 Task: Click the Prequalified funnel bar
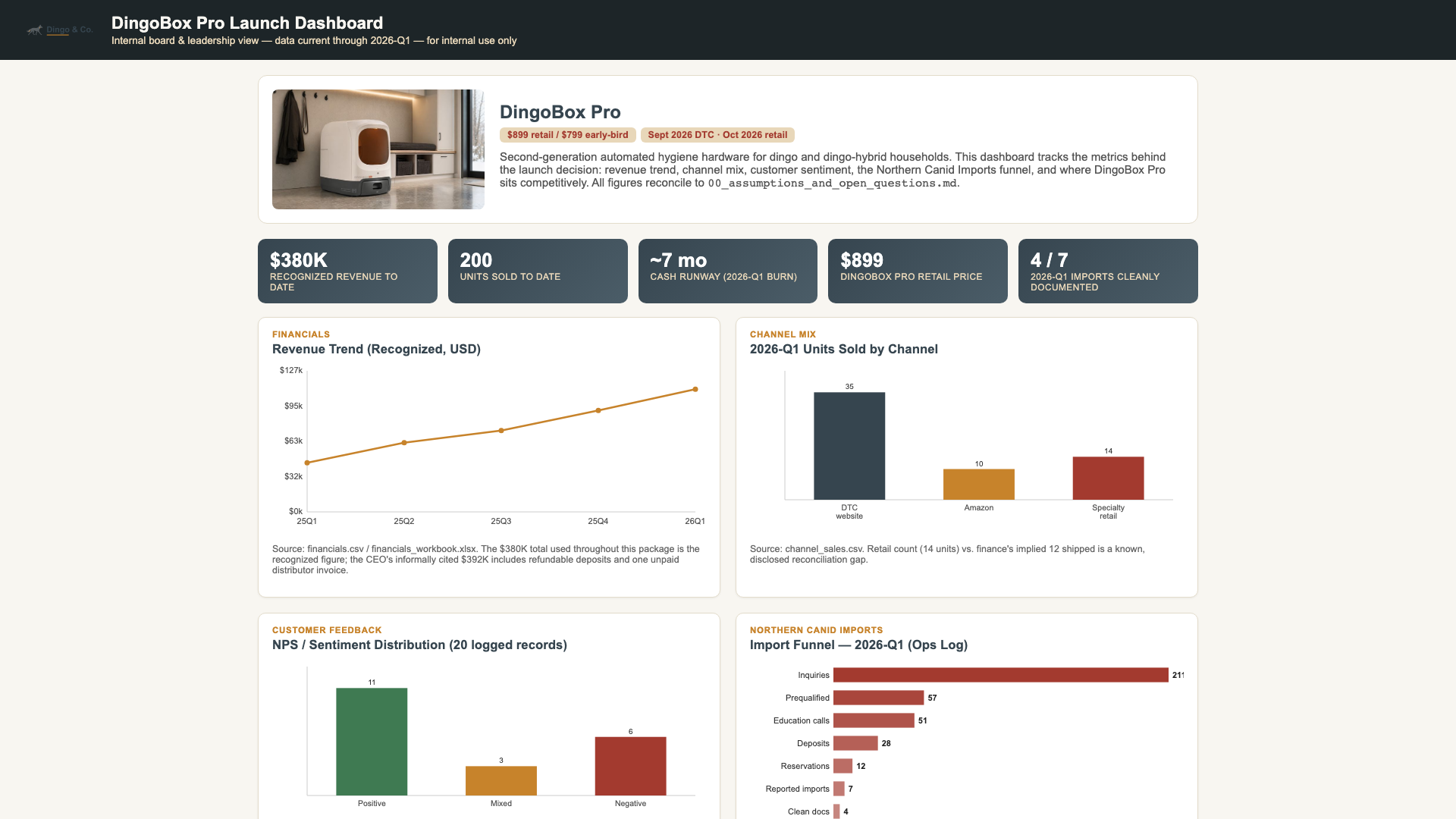coord(878,698)
